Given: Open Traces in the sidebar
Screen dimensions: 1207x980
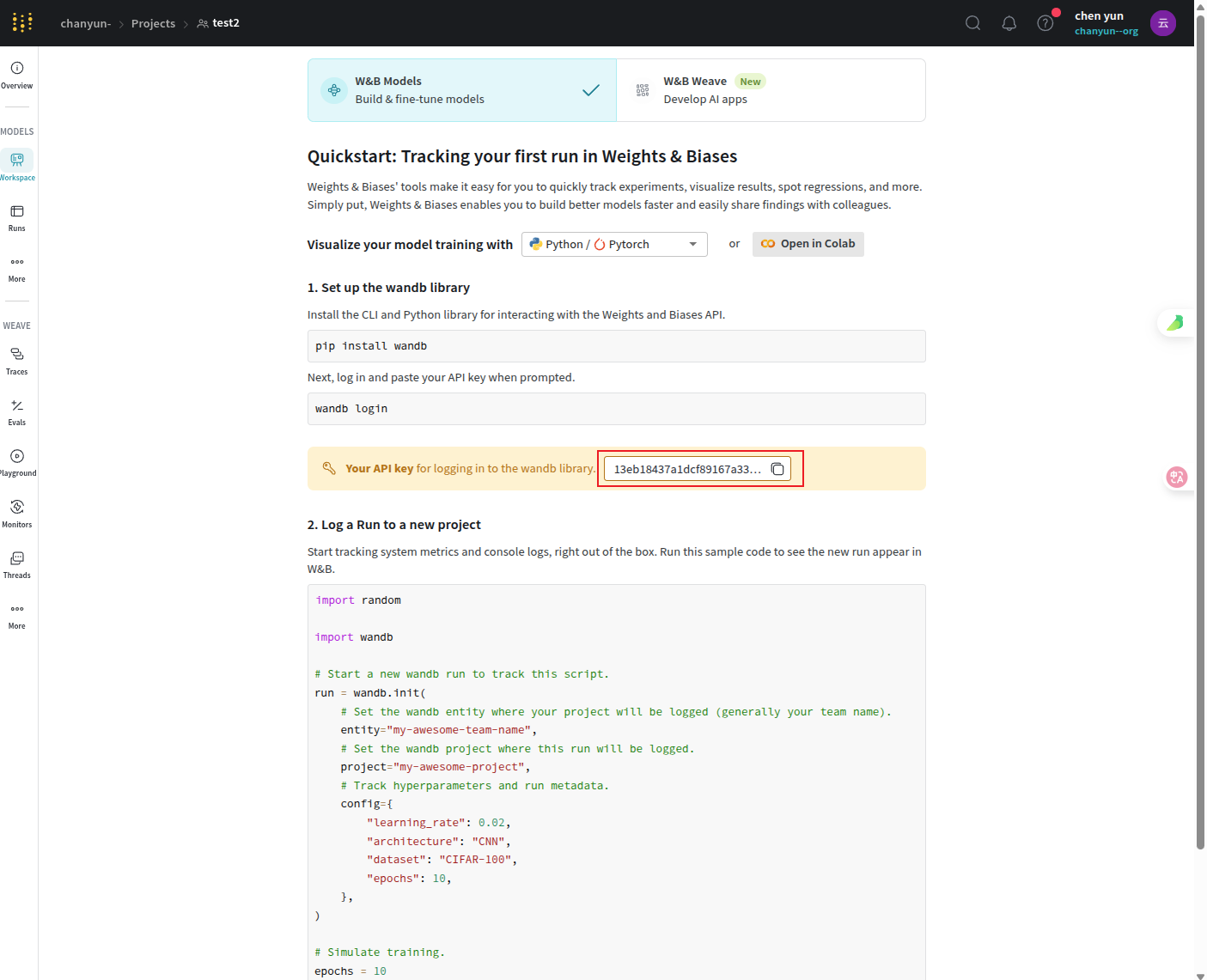Looking at the screenshot, I should pyautogui.click(x=17, y=362).
